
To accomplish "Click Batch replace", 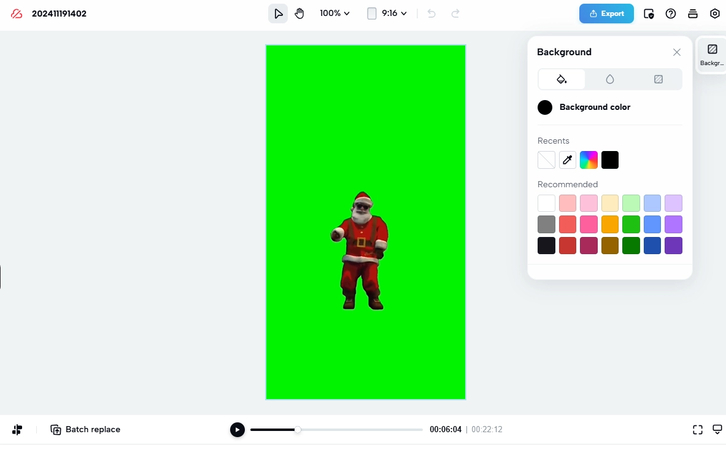I will pyautogui.click(x=85, y=430).
